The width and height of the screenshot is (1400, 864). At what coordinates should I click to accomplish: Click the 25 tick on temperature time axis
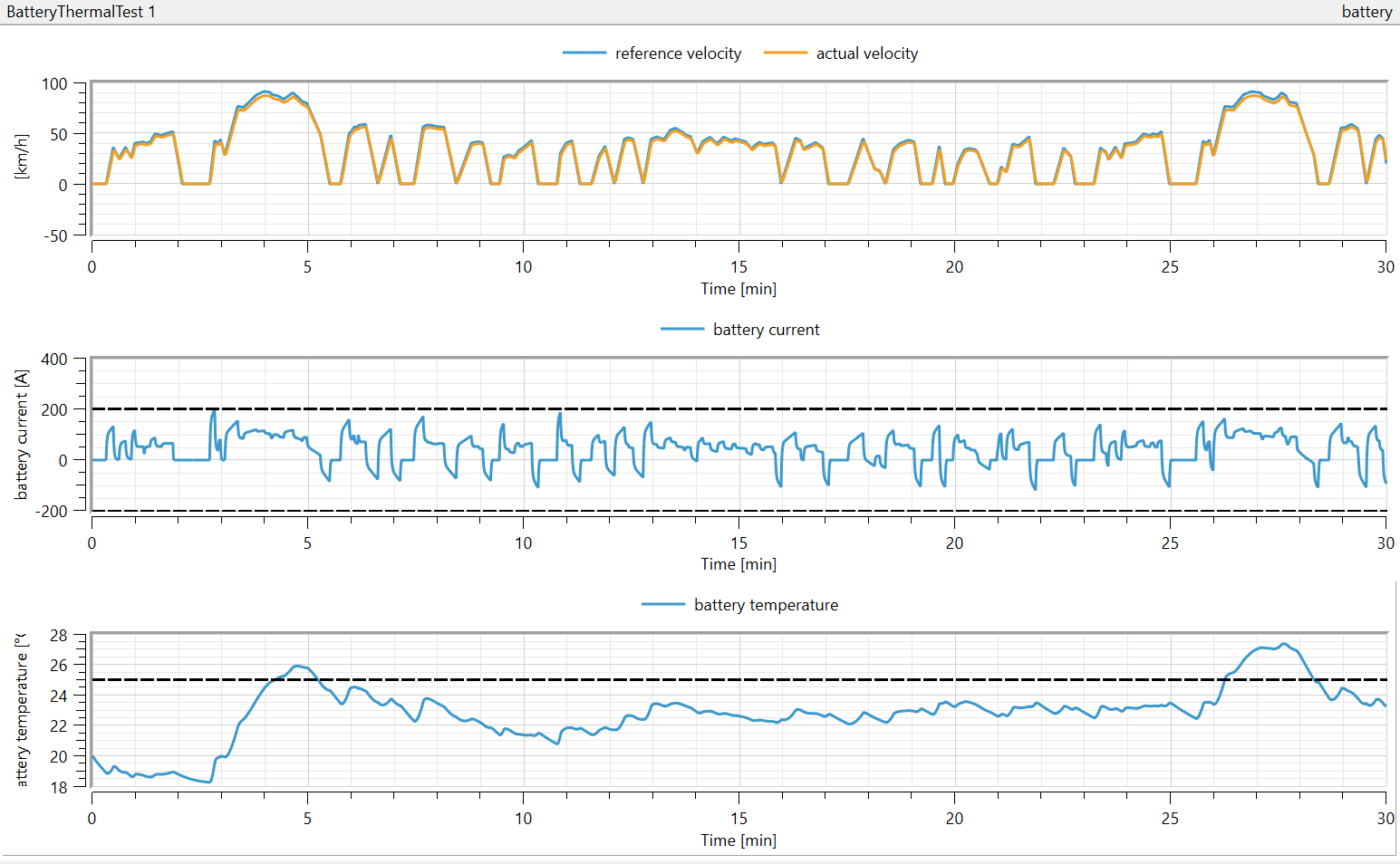coord(1171,819)
